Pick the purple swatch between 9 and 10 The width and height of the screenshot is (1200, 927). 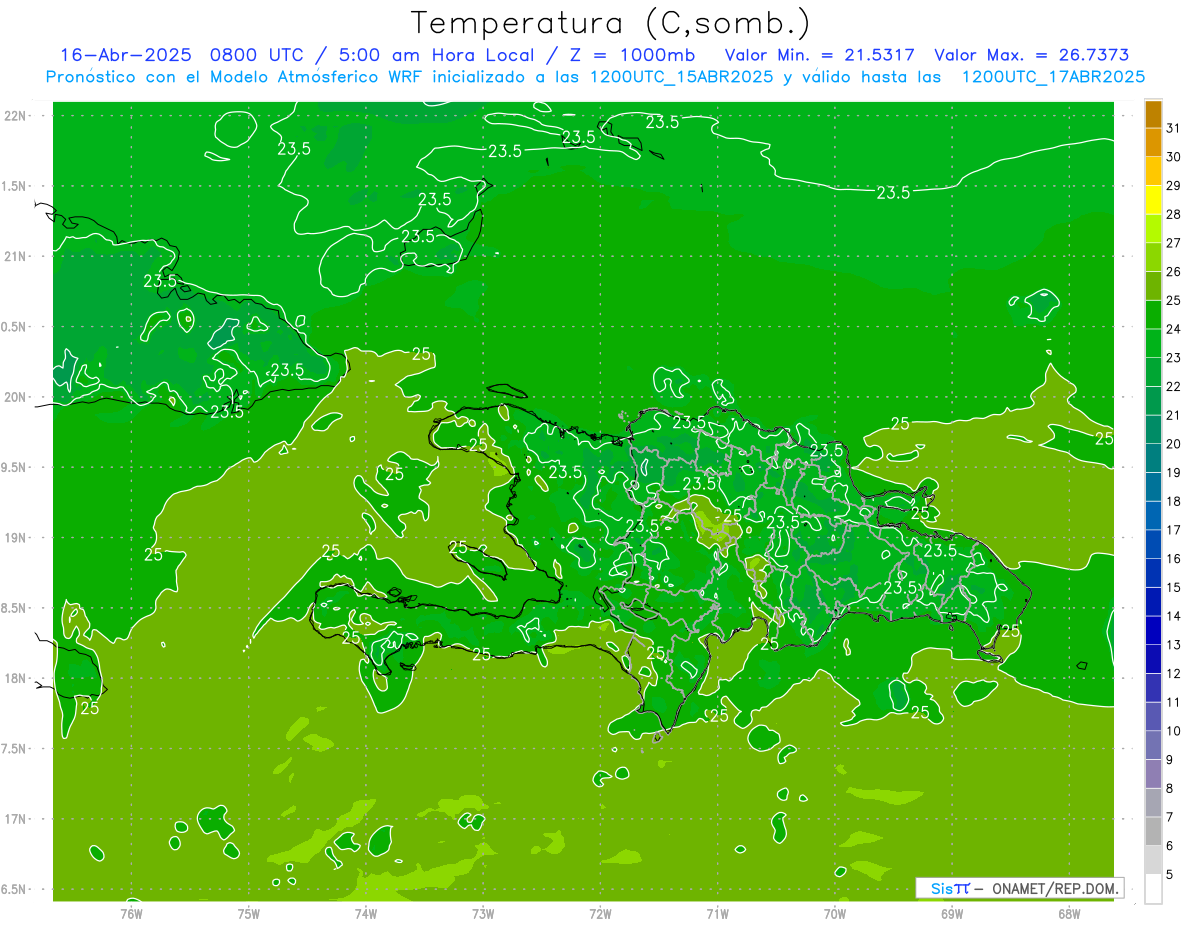[x=1153, y=745]
